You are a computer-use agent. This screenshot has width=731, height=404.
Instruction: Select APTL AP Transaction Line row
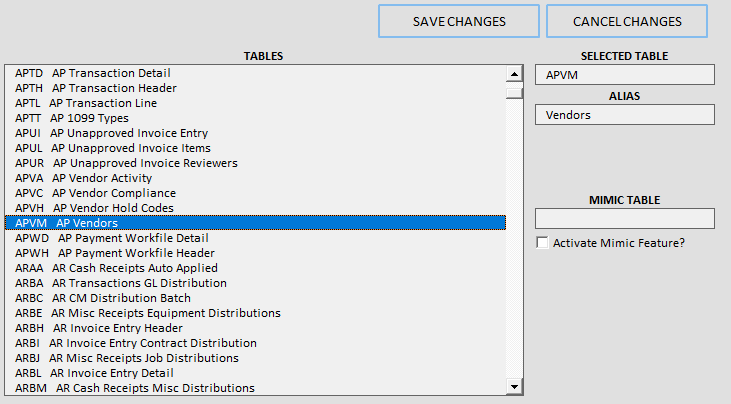click(x=255, y=103)
